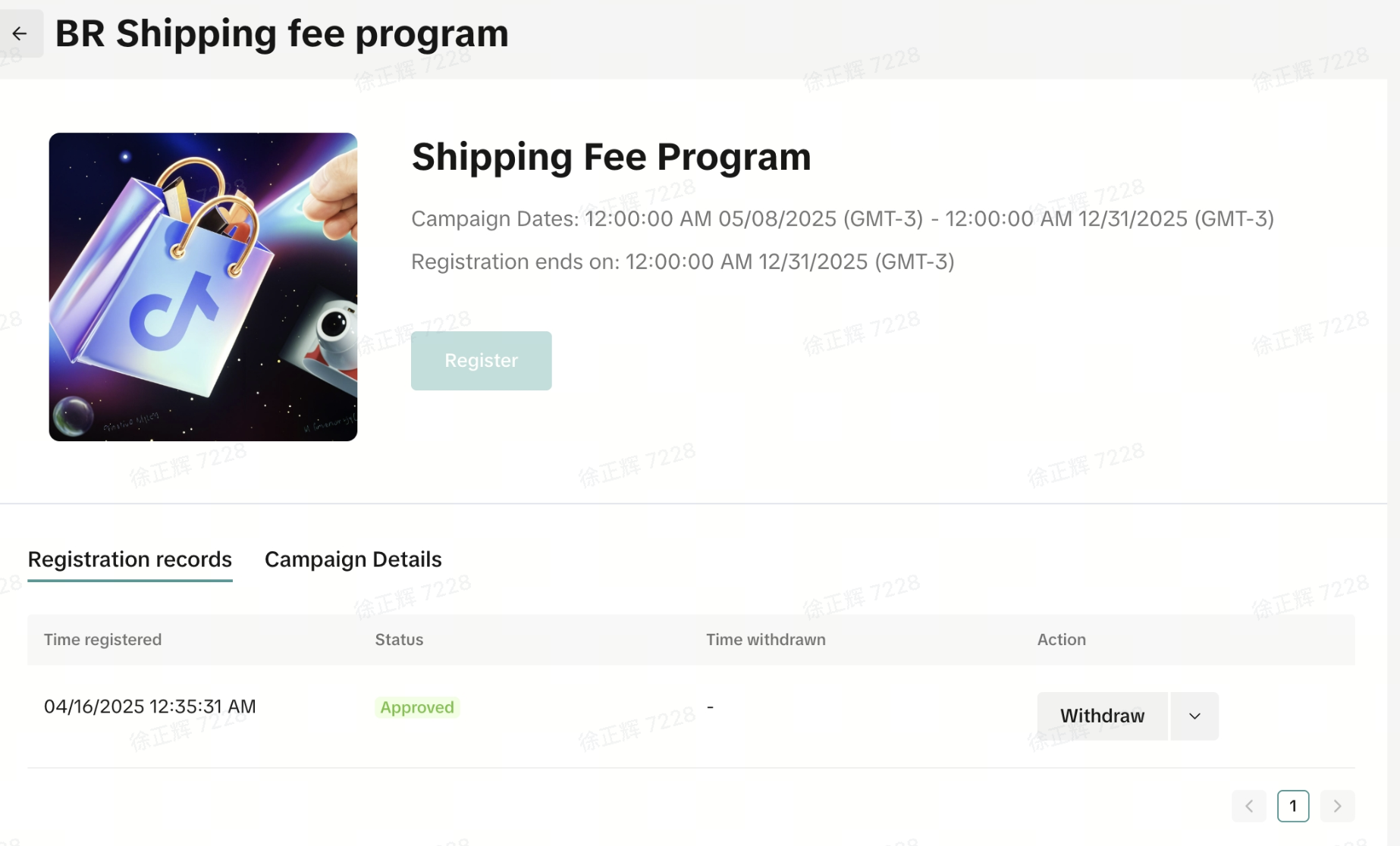Click the Time registered column header
Image resolution: width=1400 pixels, height=846 pixels.
tap(102, 640)
